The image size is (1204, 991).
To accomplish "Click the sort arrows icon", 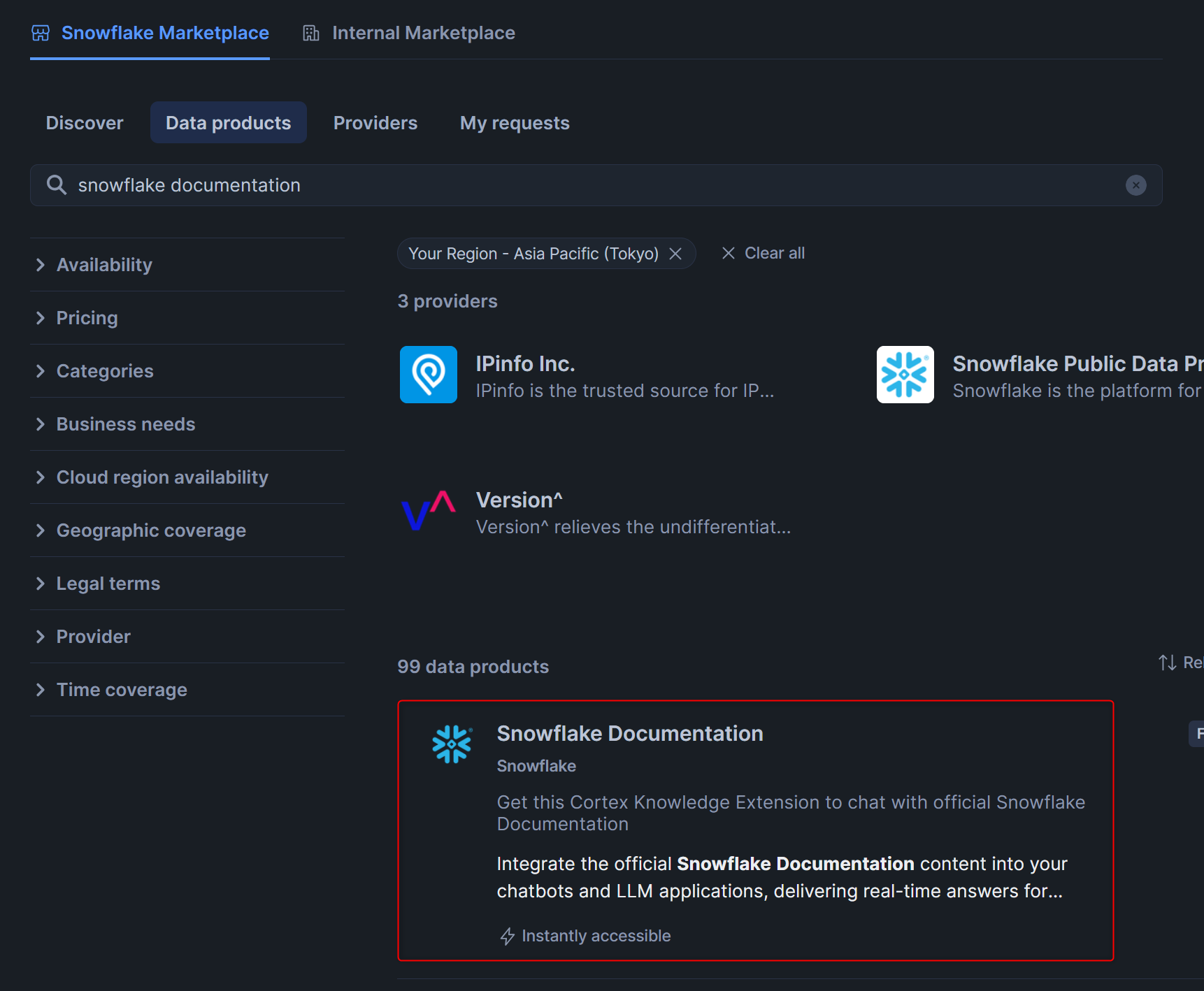I will tap(1167, 663).
